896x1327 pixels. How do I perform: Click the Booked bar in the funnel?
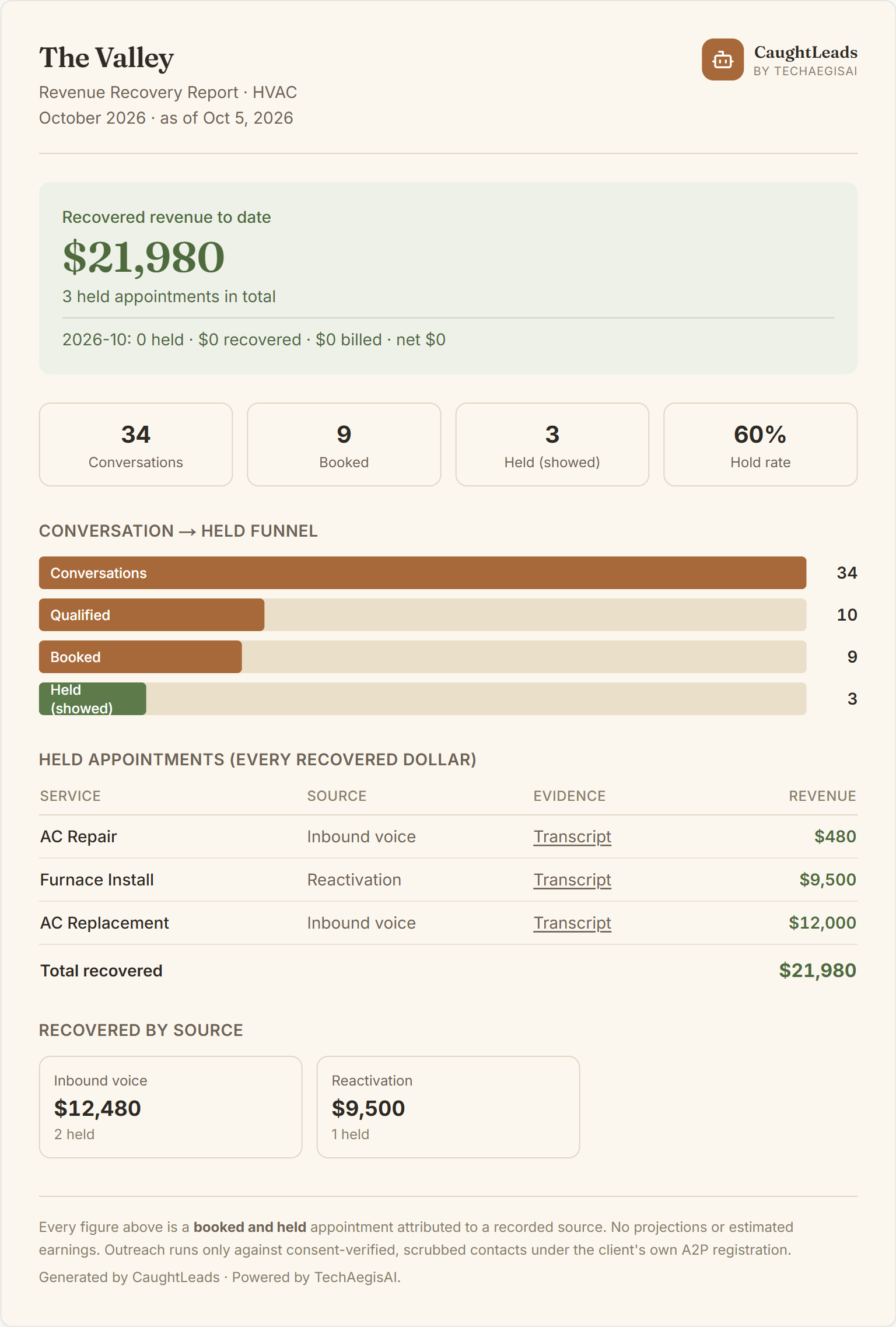141,657
